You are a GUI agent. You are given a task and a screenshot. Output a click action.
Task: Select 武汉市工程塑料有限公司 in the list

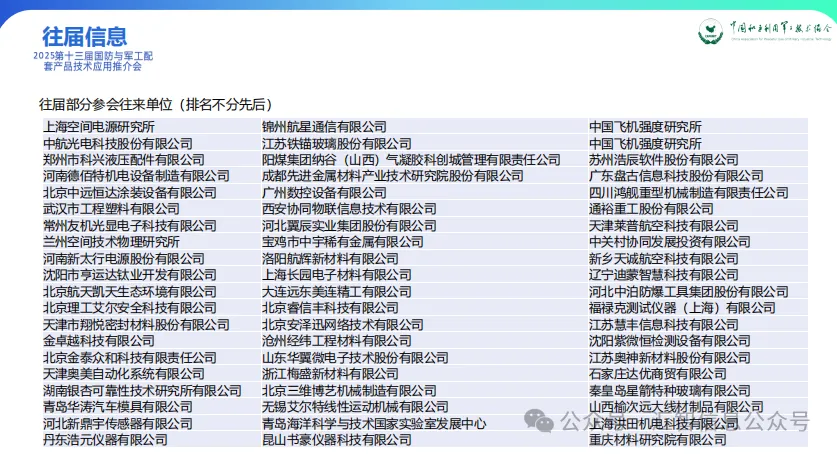111,209
